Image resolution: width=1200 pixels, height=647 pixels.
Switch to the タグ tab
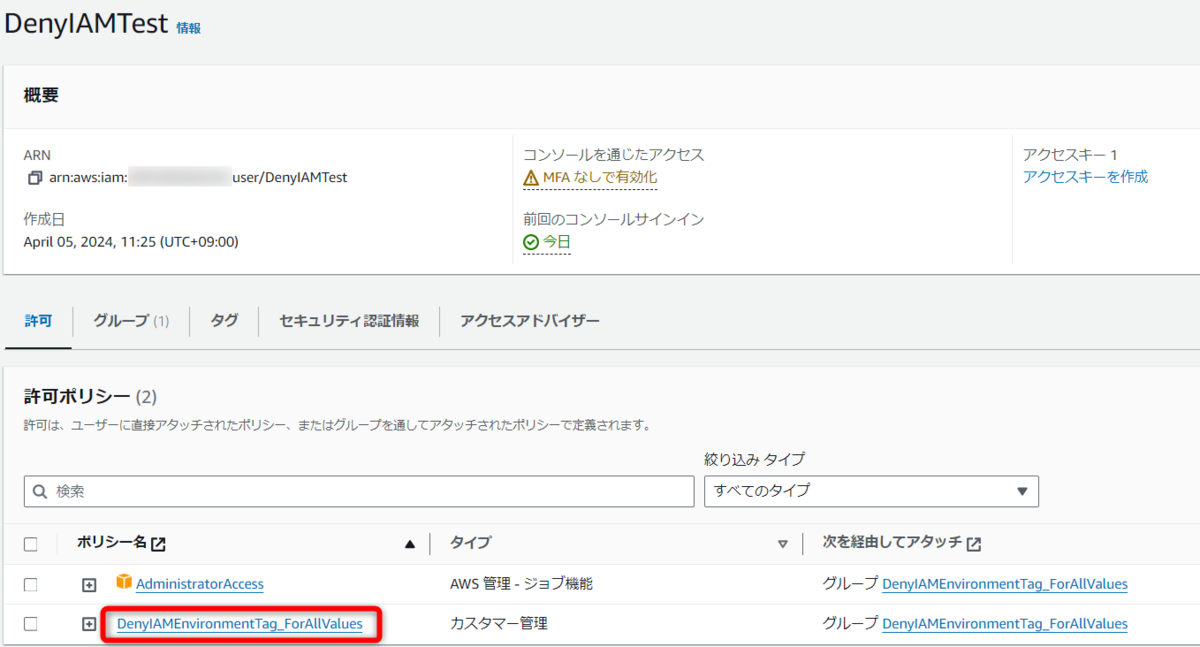point(224,321)
